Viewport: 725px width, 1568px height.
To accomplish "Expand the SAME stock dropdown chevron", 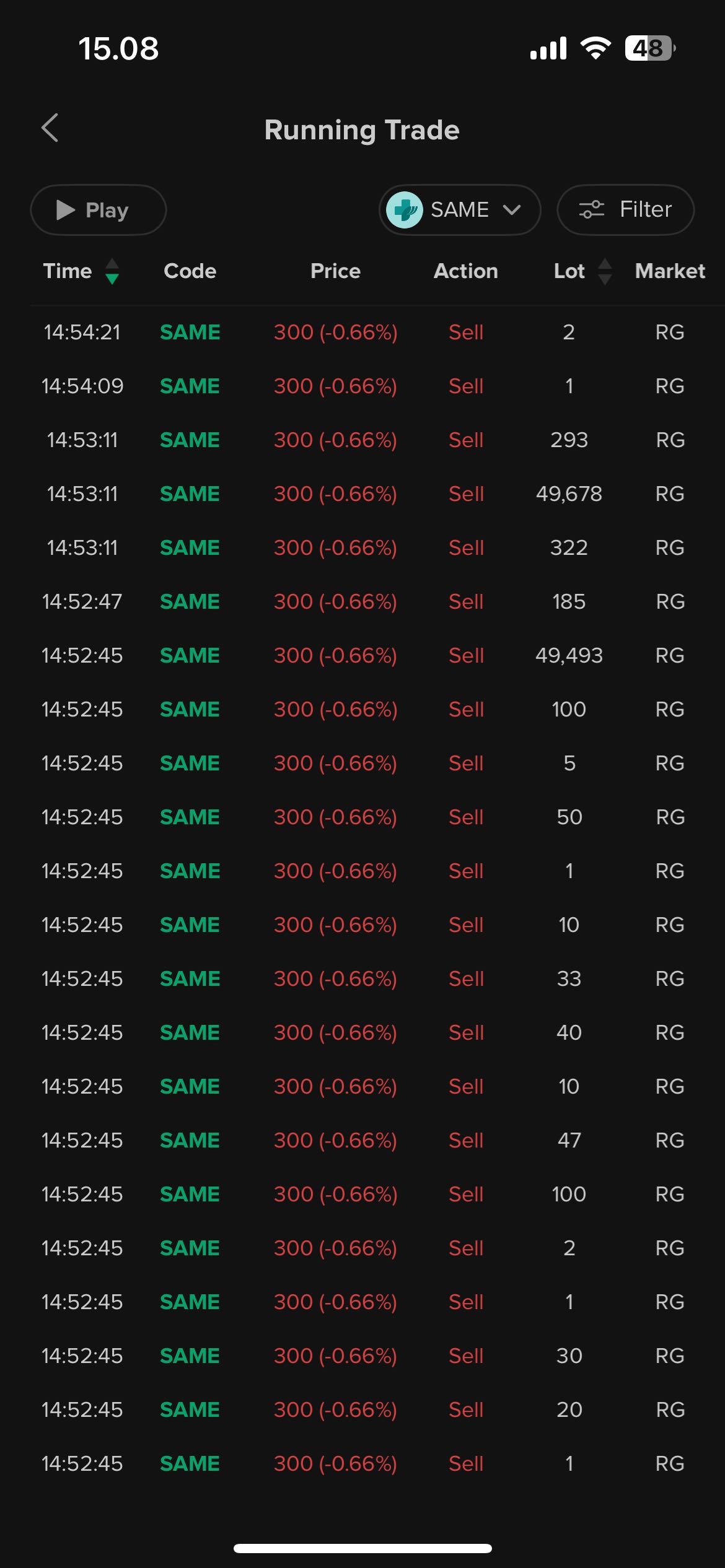I will [512, 210].
